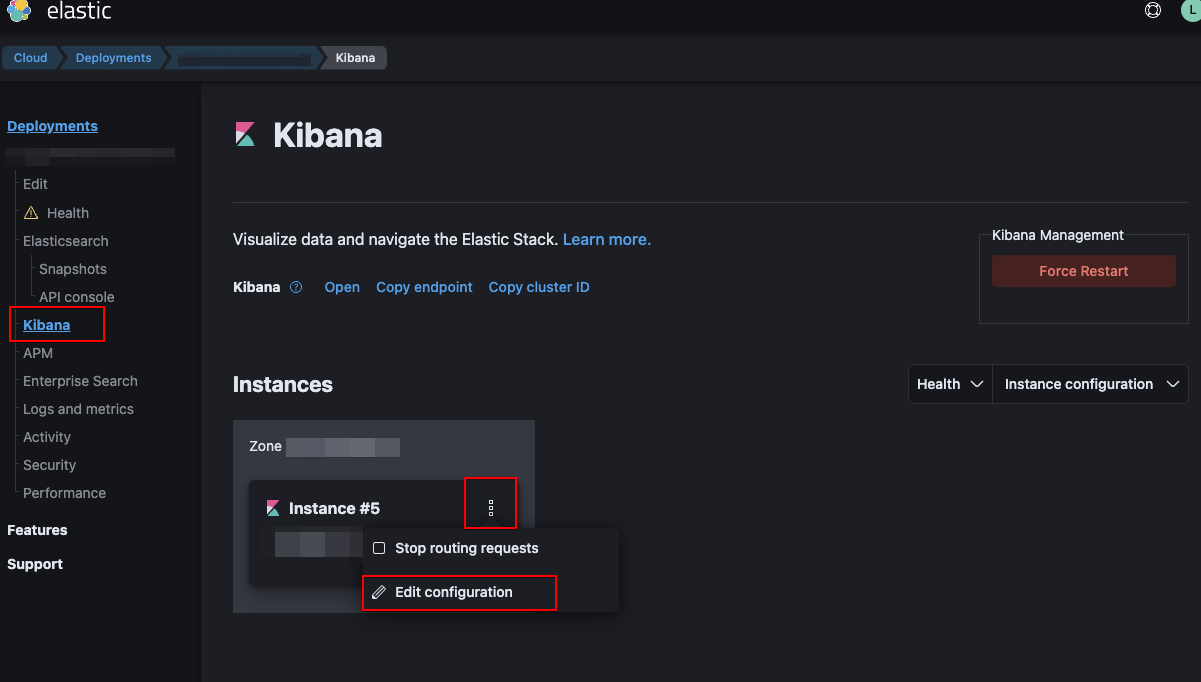The image size is (1201, 682).
Task: Click the Instances heading
Action: coord(283,385)
